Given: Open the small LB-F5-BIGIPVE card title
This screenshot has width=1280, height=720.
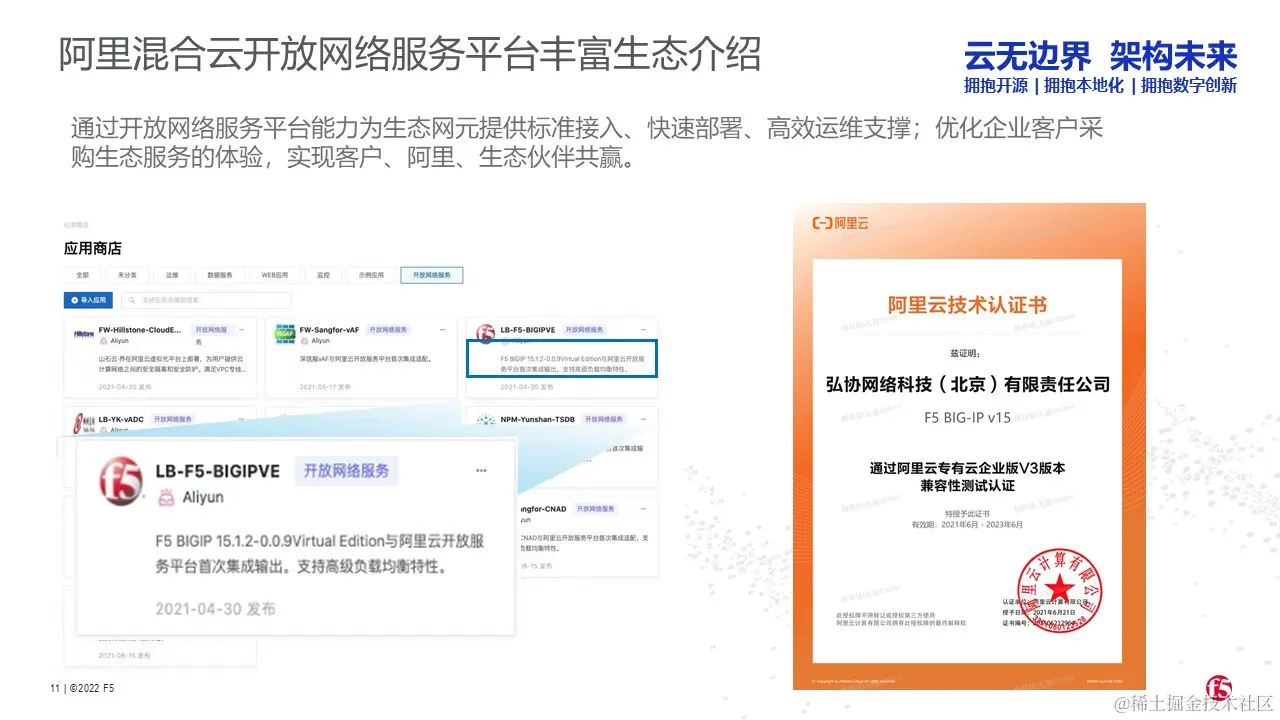Looking at the screenshot, I should click(528, 330).
